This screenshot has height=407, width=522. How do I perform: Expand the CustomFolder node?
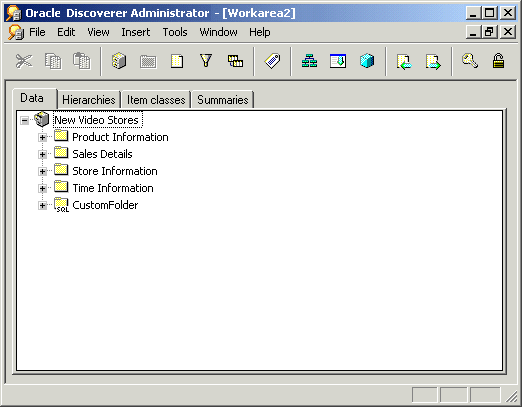coord(42,205)
